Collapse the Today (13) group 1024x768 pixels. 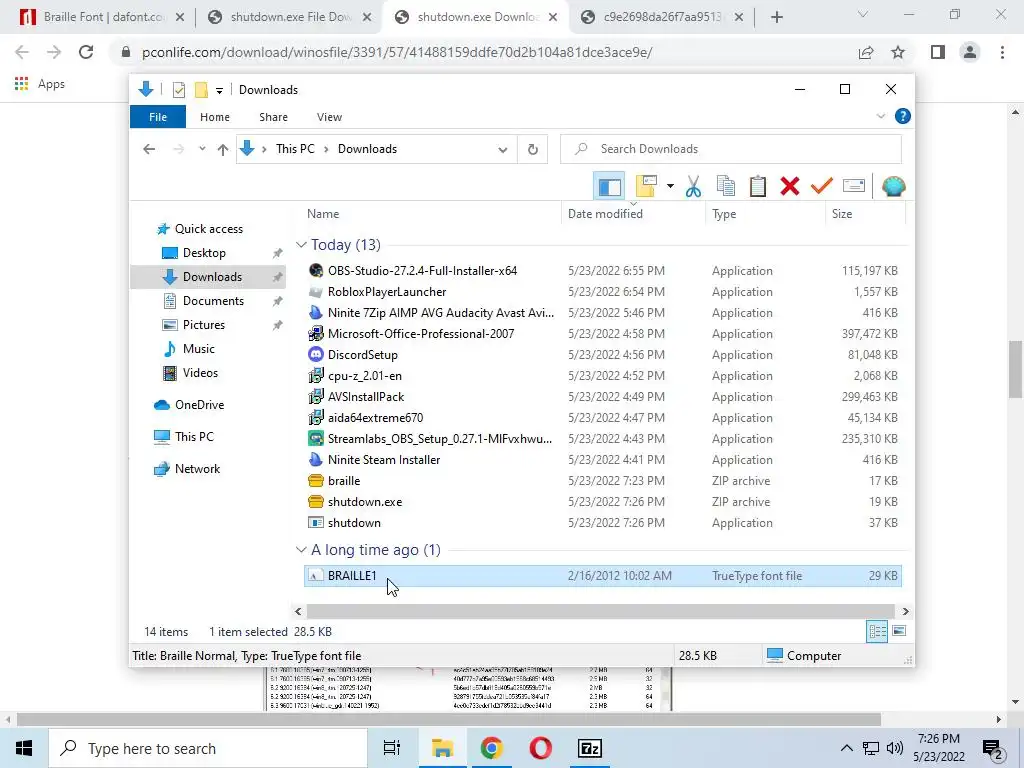tap(301, 245)
